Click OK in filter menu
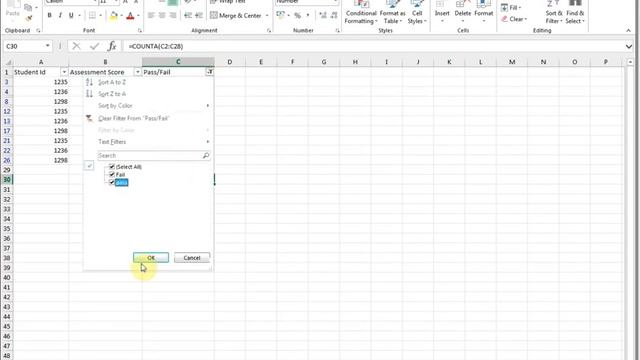The height and width of the screenshot is (360, 640). (x=151, y=258)
